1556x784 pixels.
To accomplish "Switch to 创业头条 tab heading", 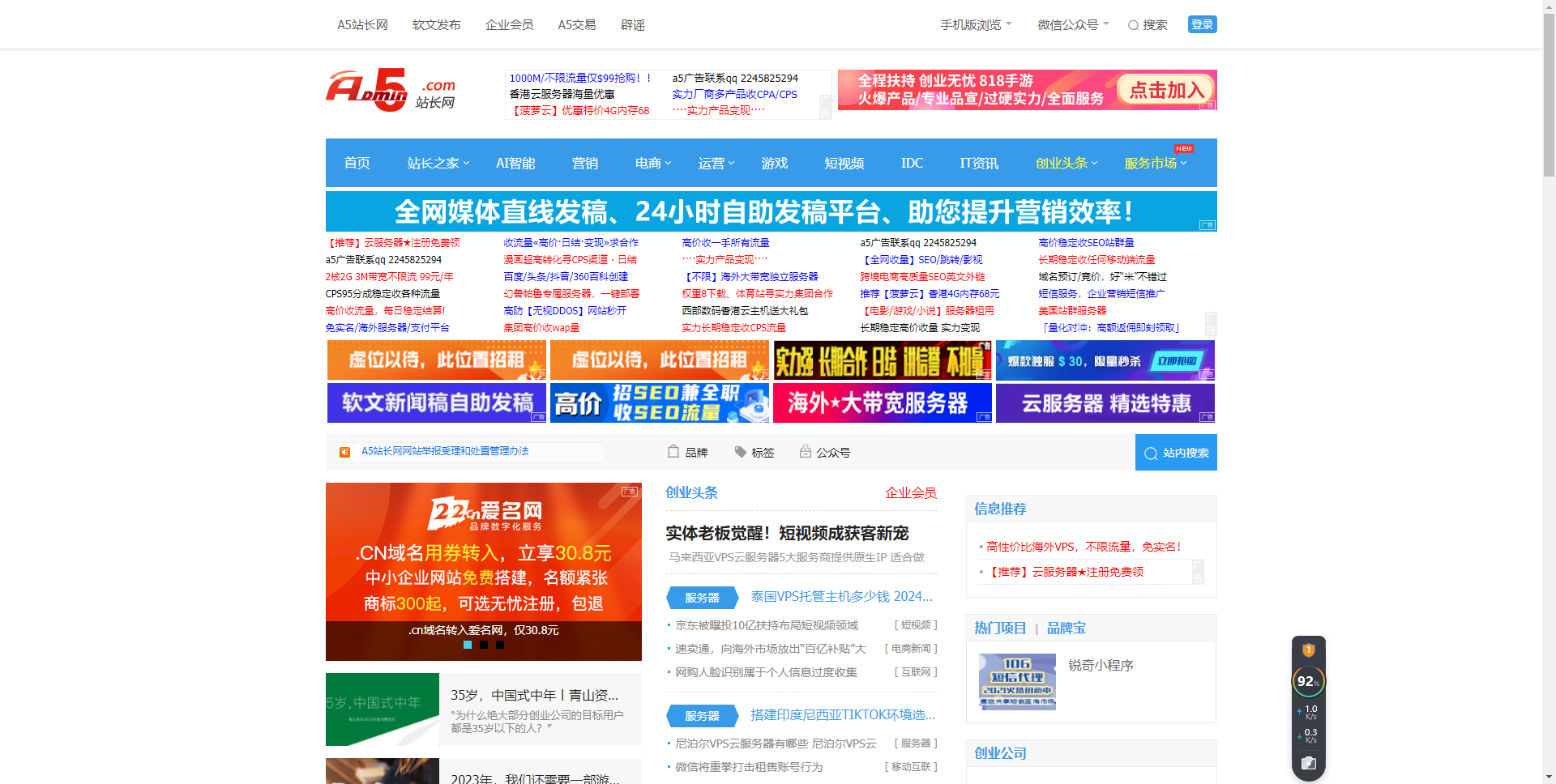I will point(691,492).
